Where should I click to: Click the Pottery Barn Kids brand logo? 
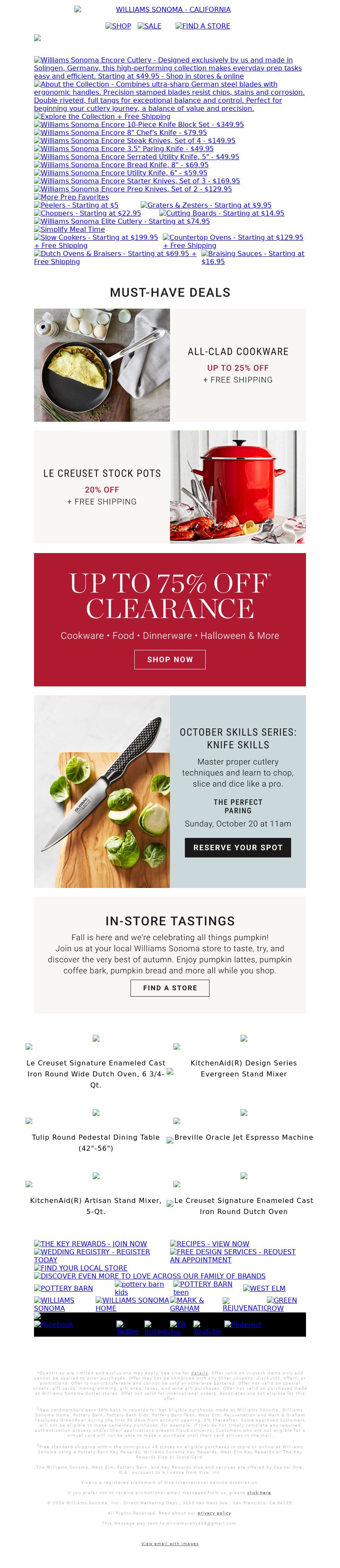139,1288
